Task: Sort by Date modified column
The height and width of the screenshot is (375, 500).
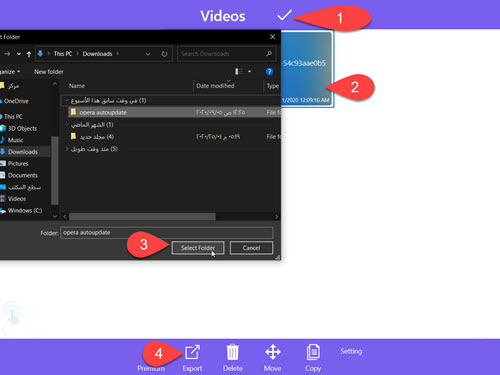Action: click(215, 86)
